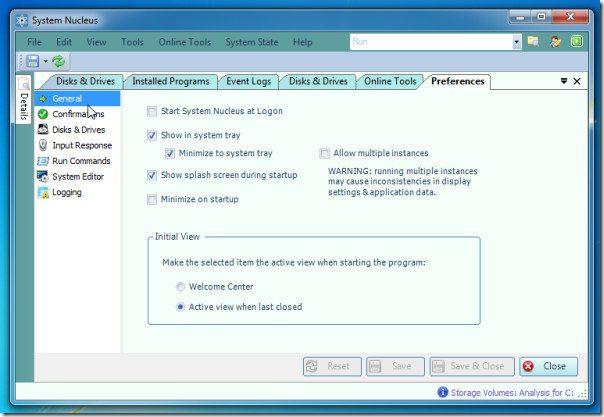Click the mouse icon for Input Response
The width and height of the screenshot is (604, 417).
point(43,145)
